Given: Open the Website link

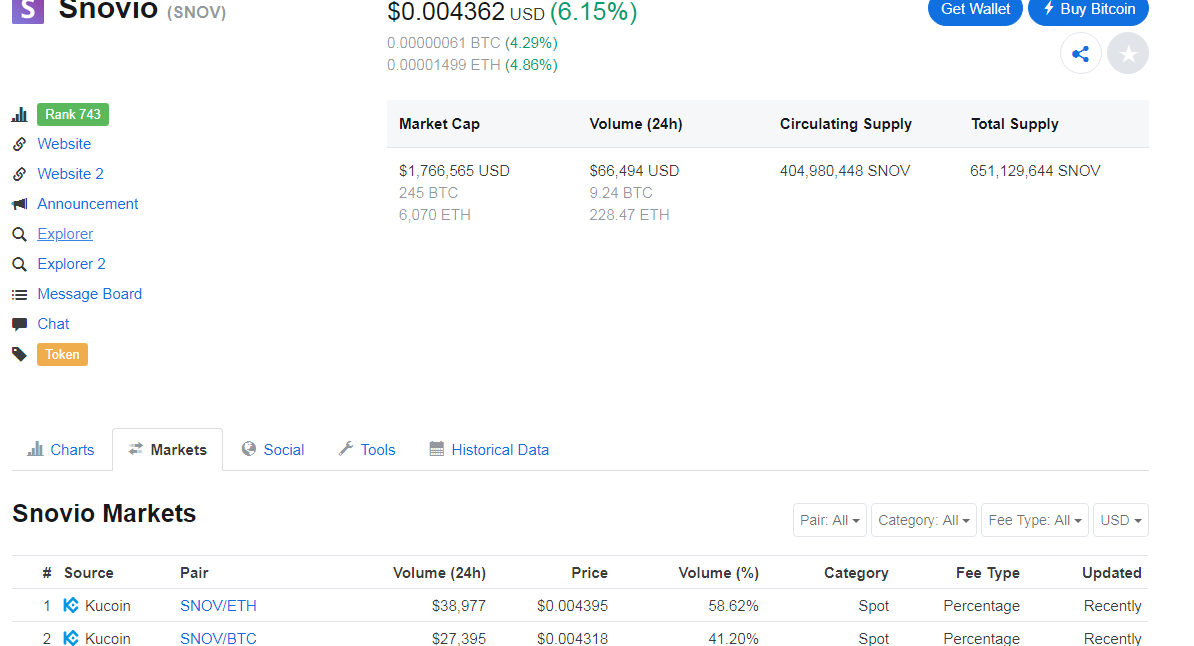Looking at the screenshot, I should pyautogui.click(x=64, y=144).
